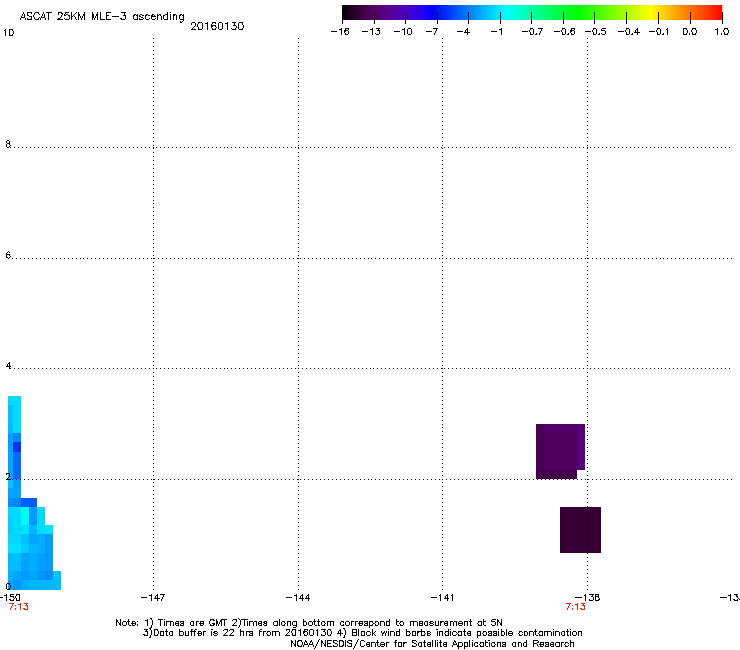Click the longitude -141 axis label
This screenshot has width=740, height=650.
pos(442,598)
